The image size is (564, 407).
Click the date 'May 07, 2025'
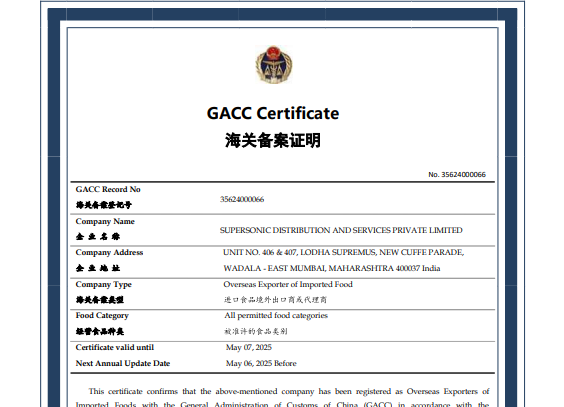coord(249,347)
